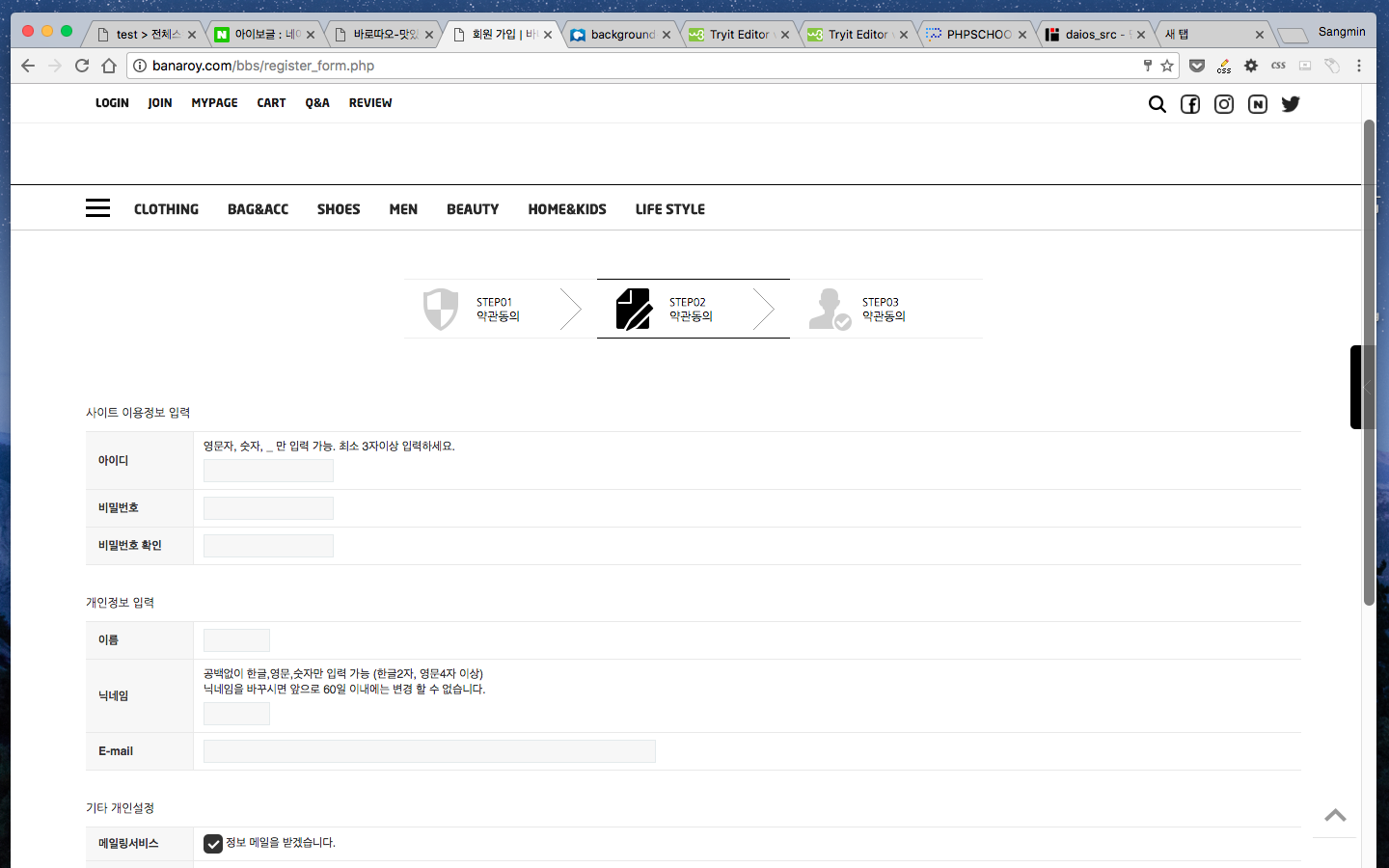Browse the BAG&ACC category
Image resolution: width=1389 pixels, height=868 pixels.
coord(258,209)
